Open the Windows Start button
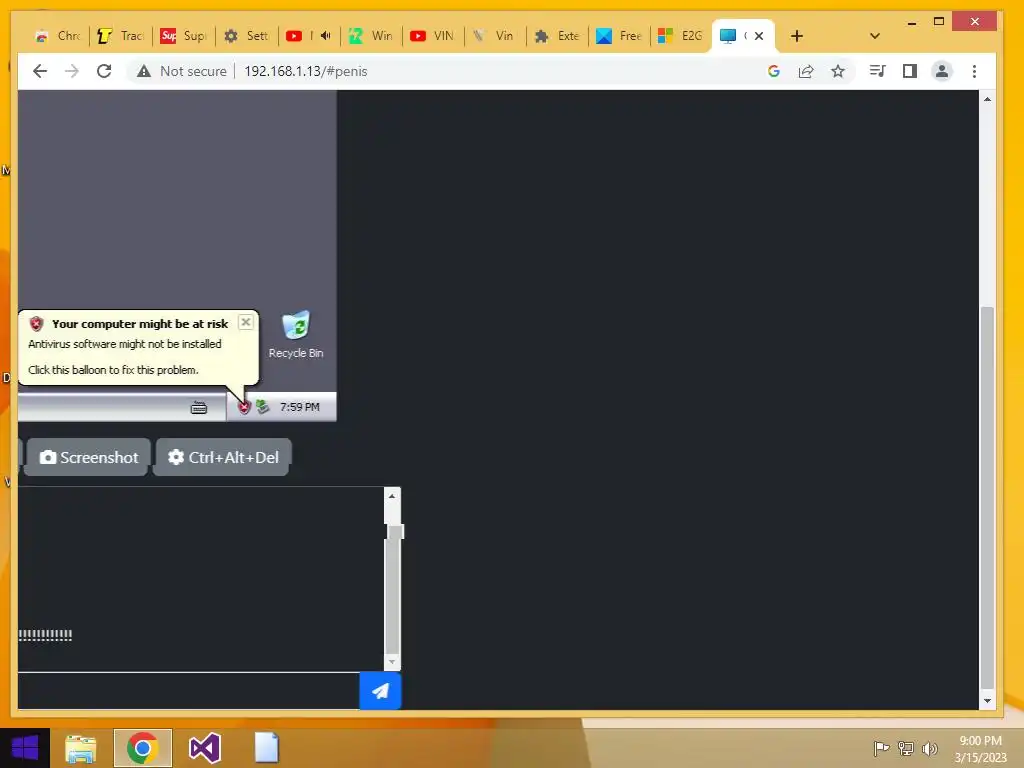 (25, 748)
